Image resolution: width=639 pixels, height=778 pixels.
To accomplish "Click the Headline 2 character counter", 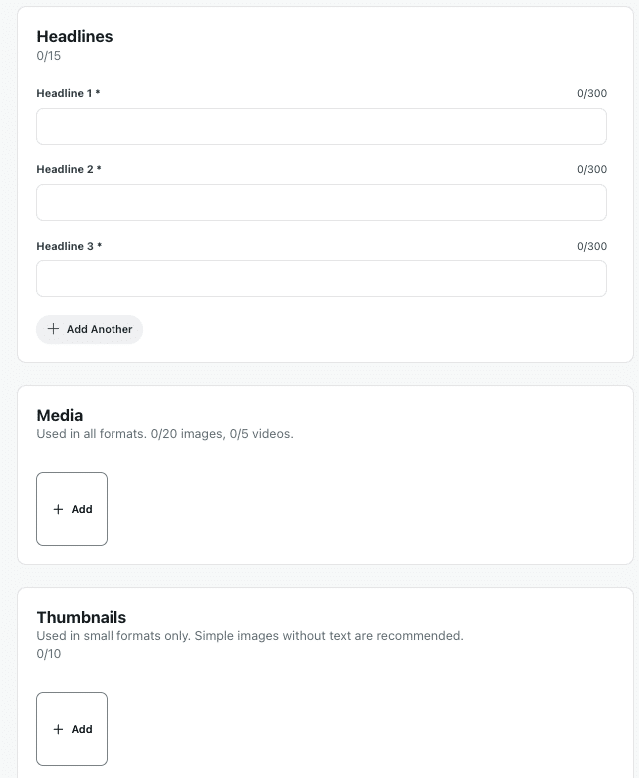I will (x=591, y=169).
